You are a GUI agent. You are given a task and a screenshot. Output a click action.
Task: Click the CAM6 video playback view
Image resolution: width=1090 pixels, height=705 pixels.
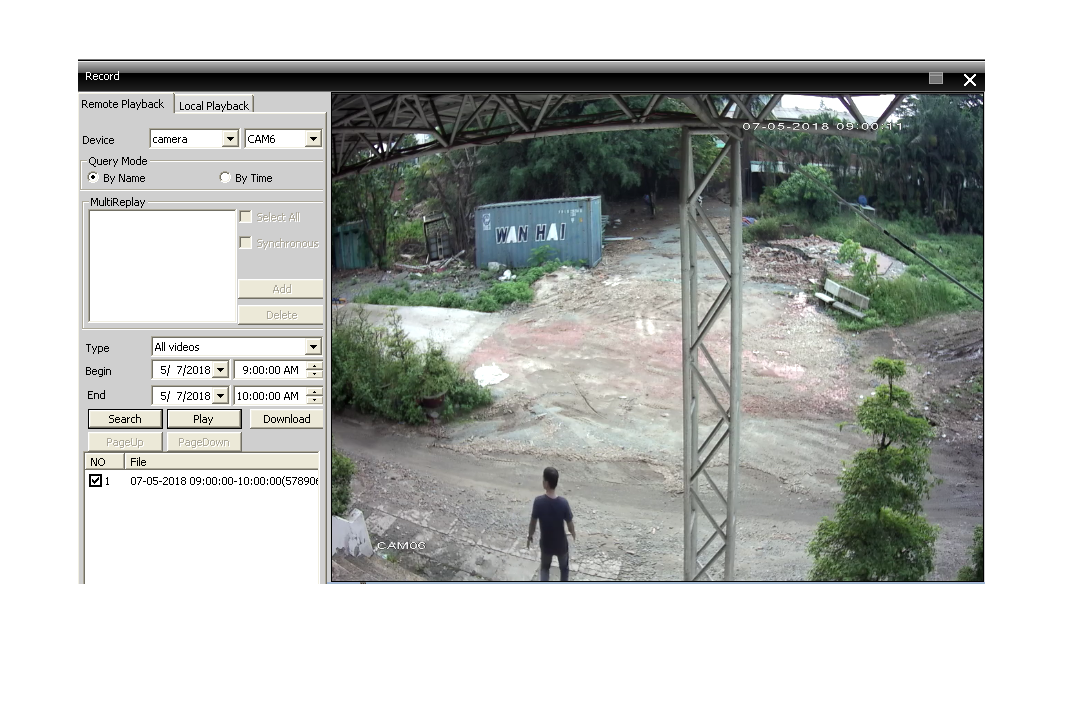point(657,338)
